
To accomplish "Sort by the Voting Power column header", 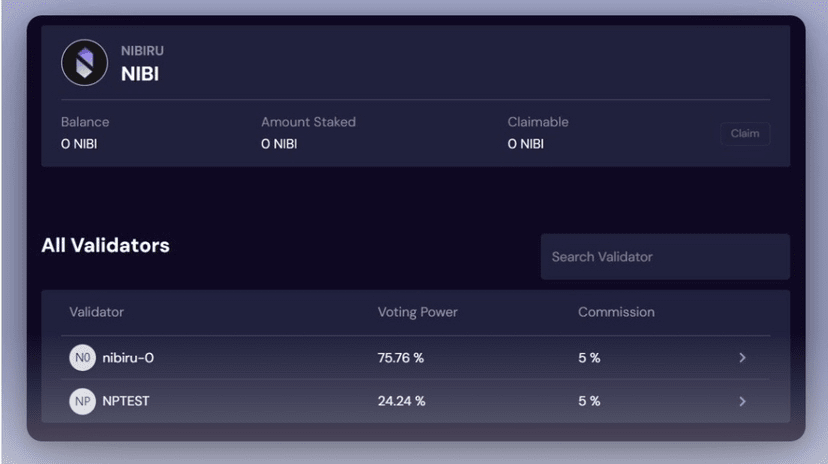I will click(417, 312).
